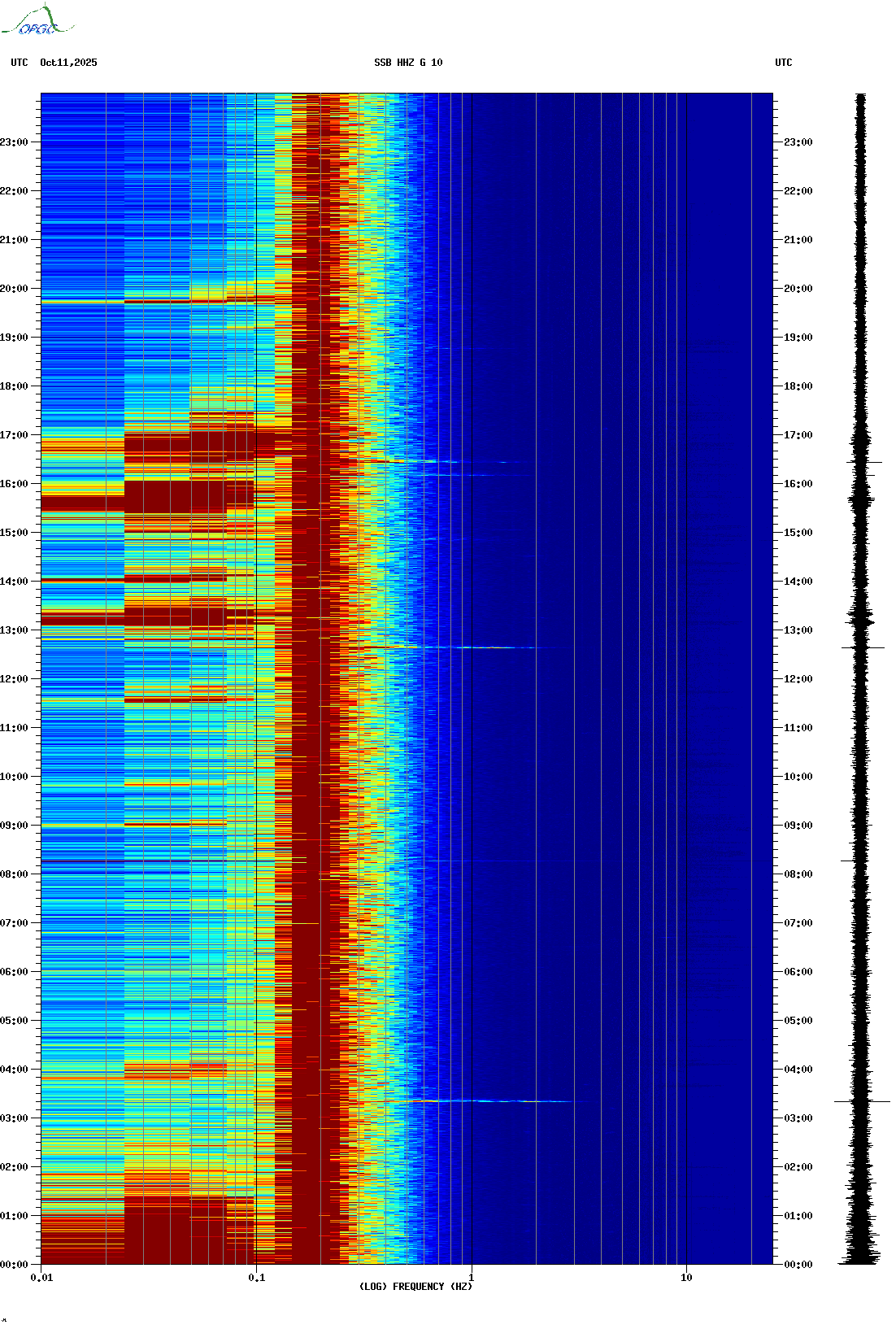Click the 0.01 frequency axis label
Viewport: 896px width, 1329px height.
(x=41, y=1278)
